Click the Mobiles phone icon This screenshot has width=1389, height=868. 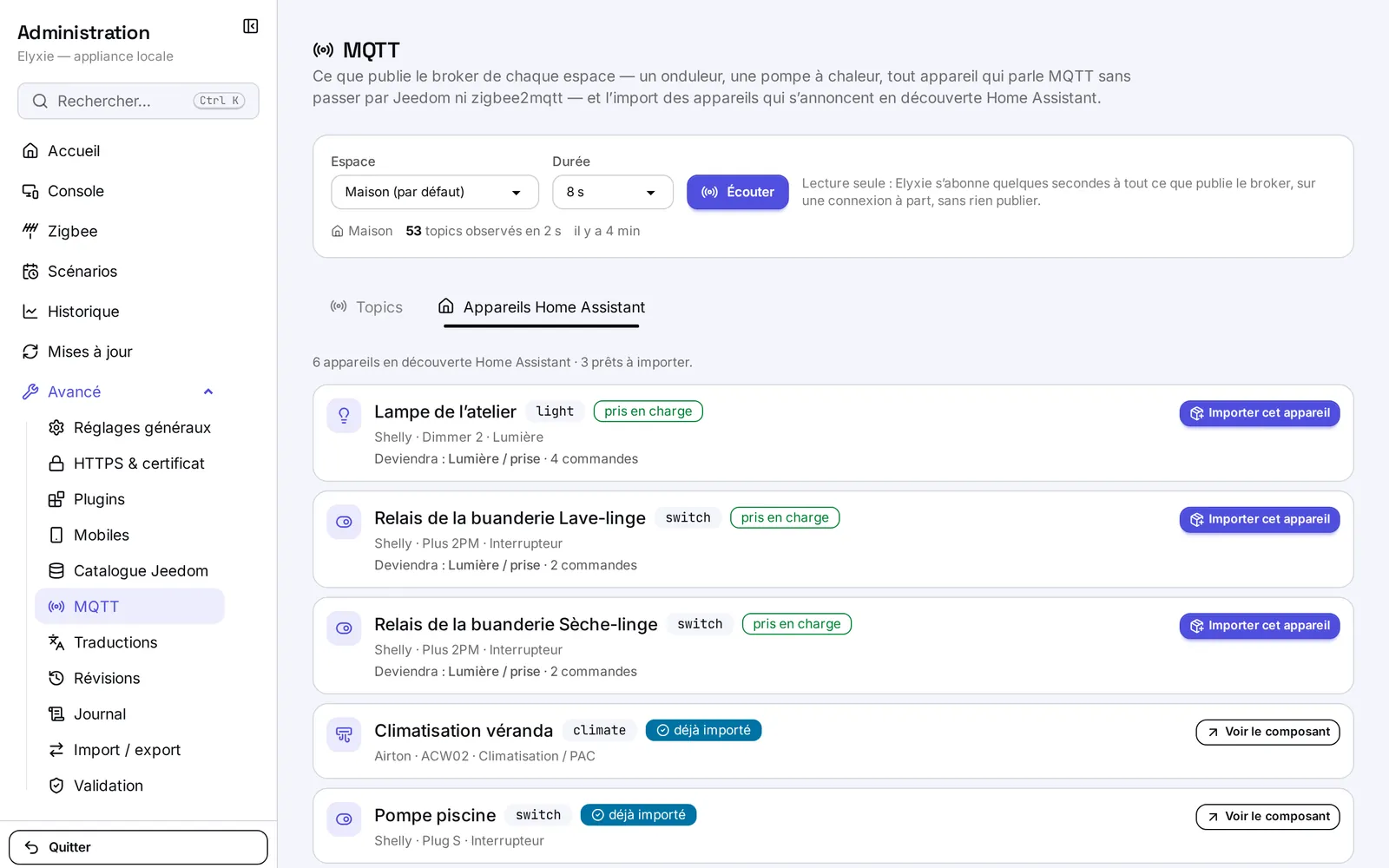[56, 535]
